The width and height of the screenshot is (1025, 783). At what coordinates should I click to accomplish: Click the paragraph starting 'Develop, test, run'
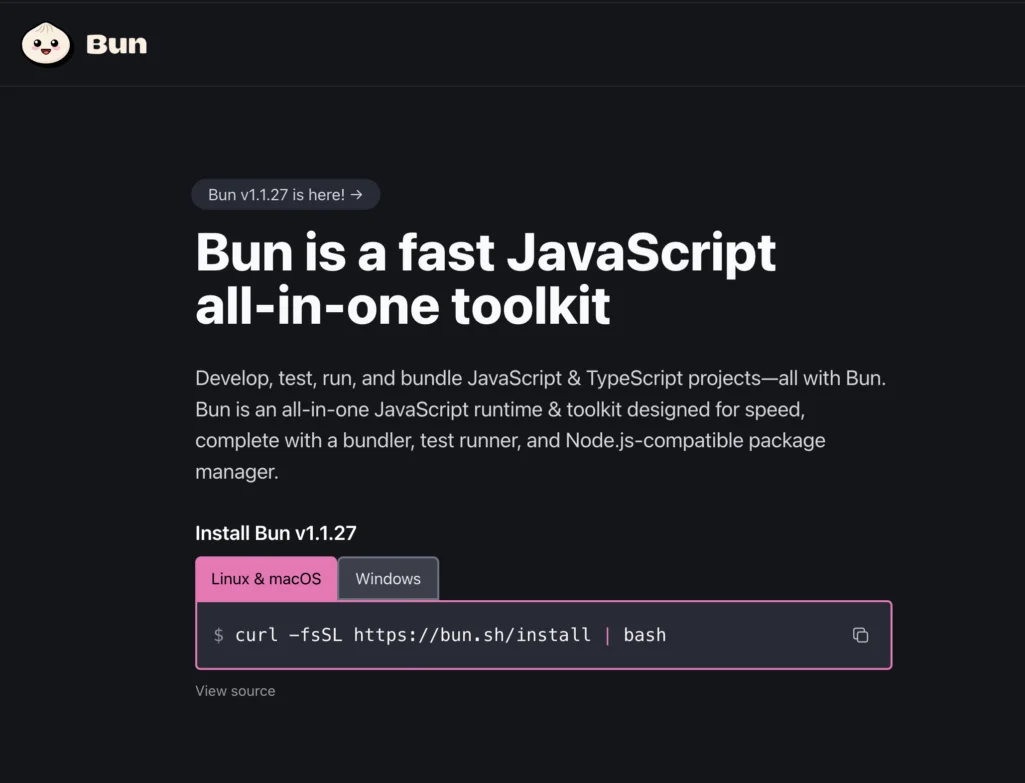click(541, 425)
